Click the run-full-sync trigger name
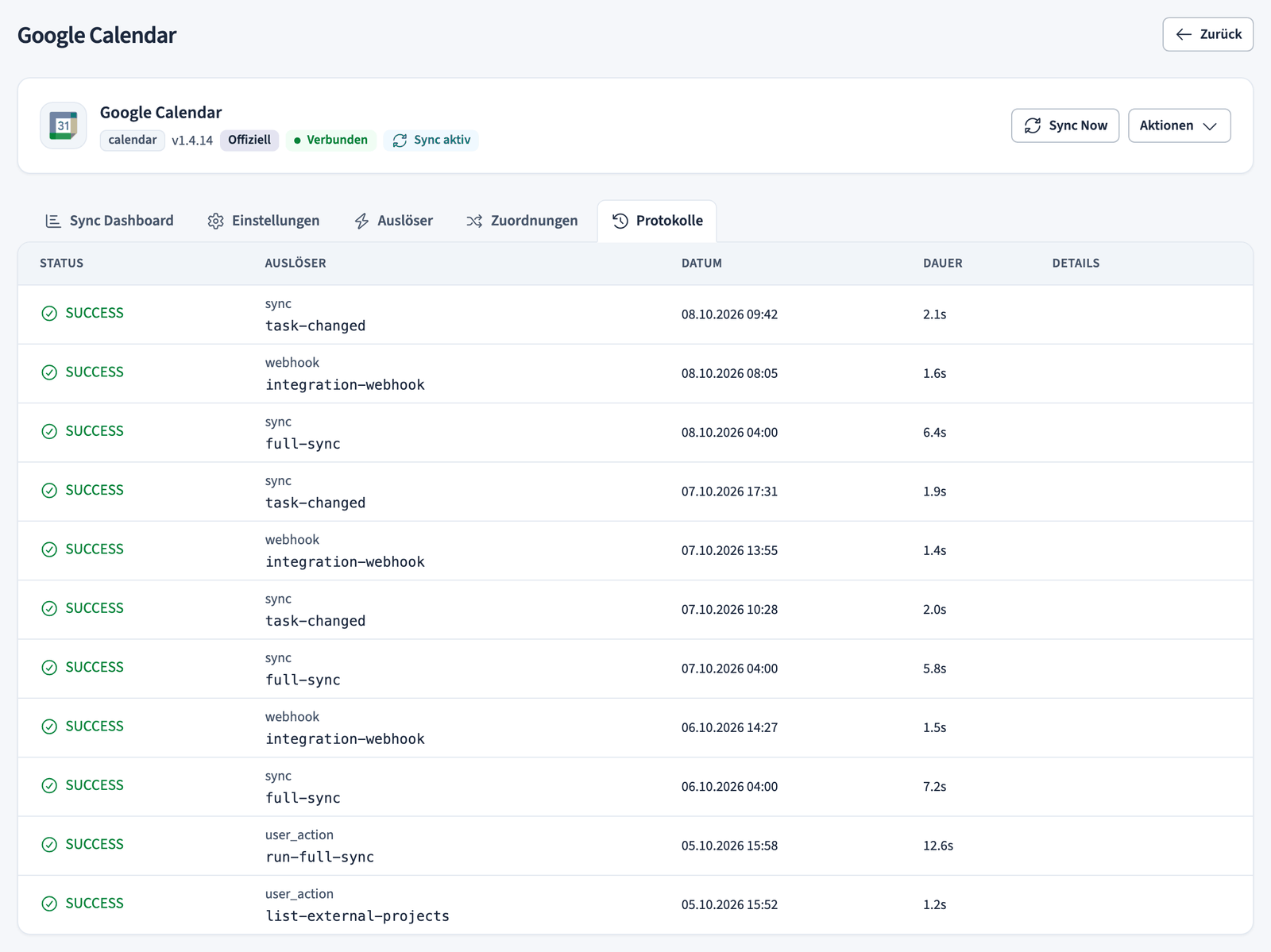This screenshot has width=1271, height=952. point(319,858)
